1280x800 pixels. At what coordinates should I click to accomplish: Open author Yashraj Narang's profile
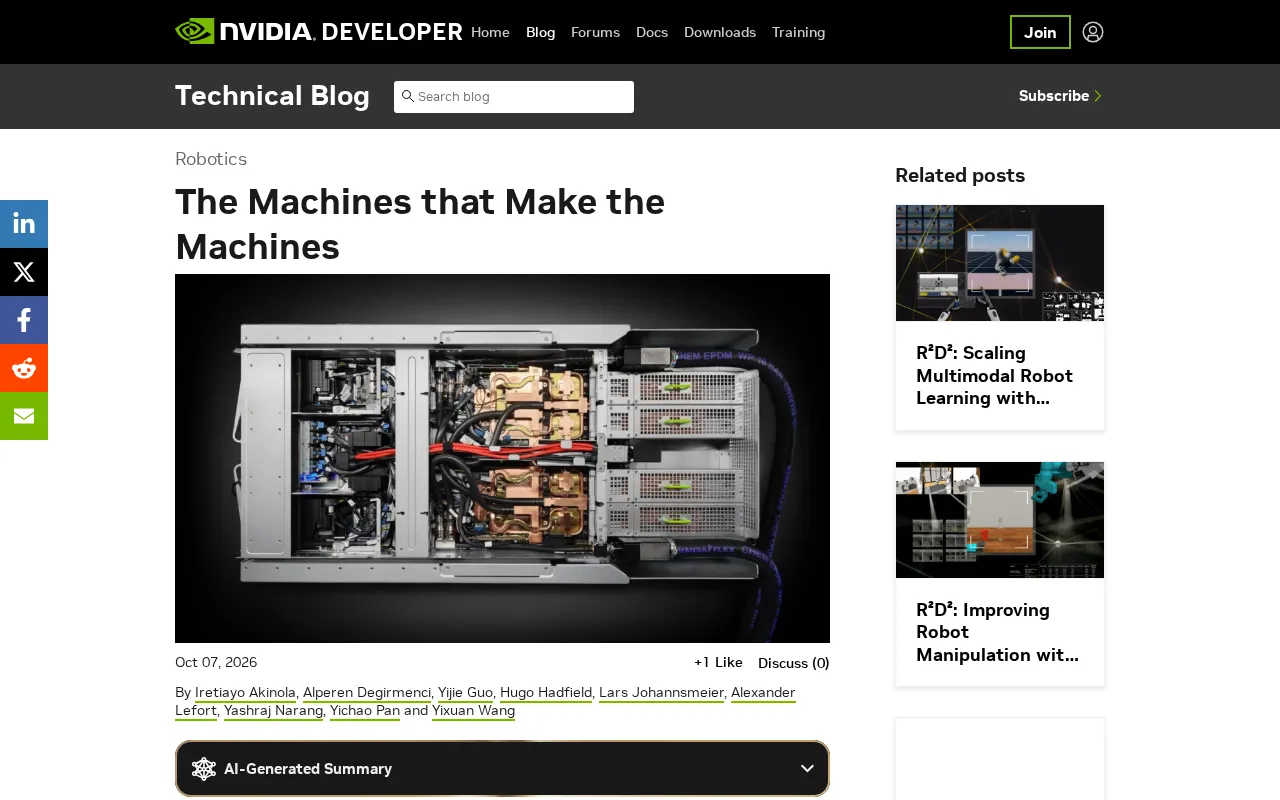click(x=273, y=710)
